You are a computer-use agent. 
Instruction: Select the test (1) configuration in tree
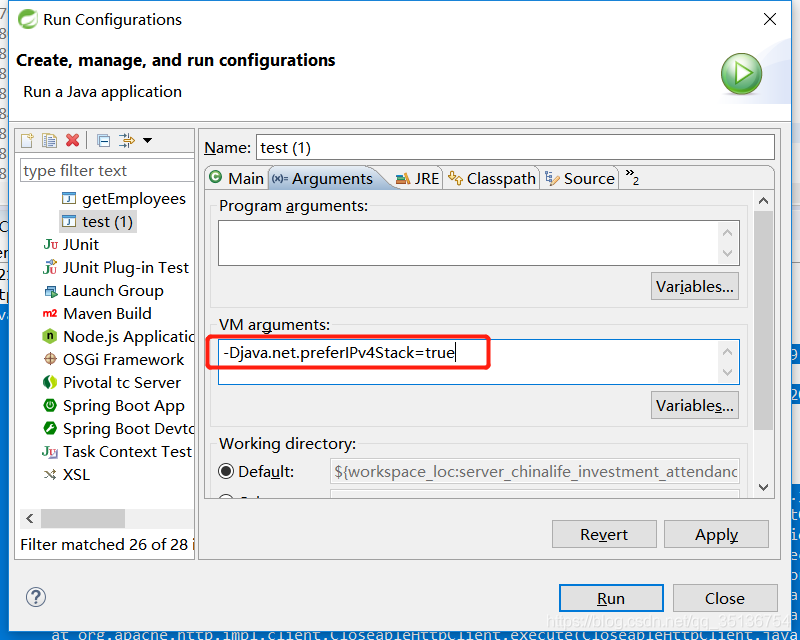(x=98, y=221)
